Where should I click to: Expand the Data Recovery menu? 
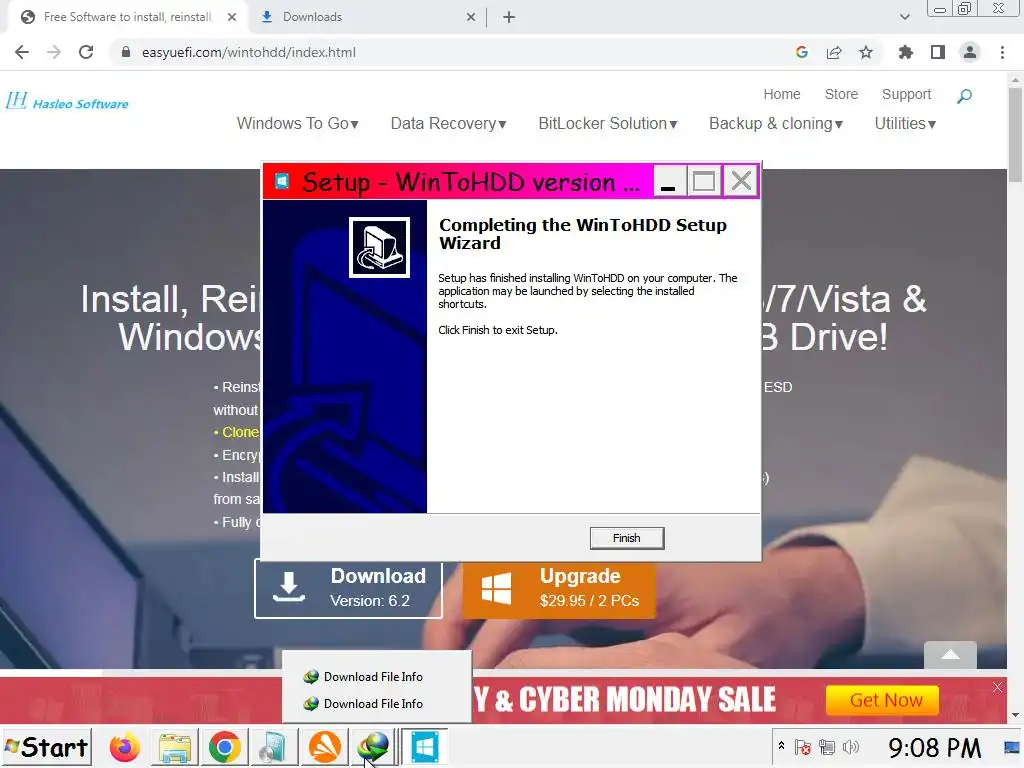pos(449,123)
